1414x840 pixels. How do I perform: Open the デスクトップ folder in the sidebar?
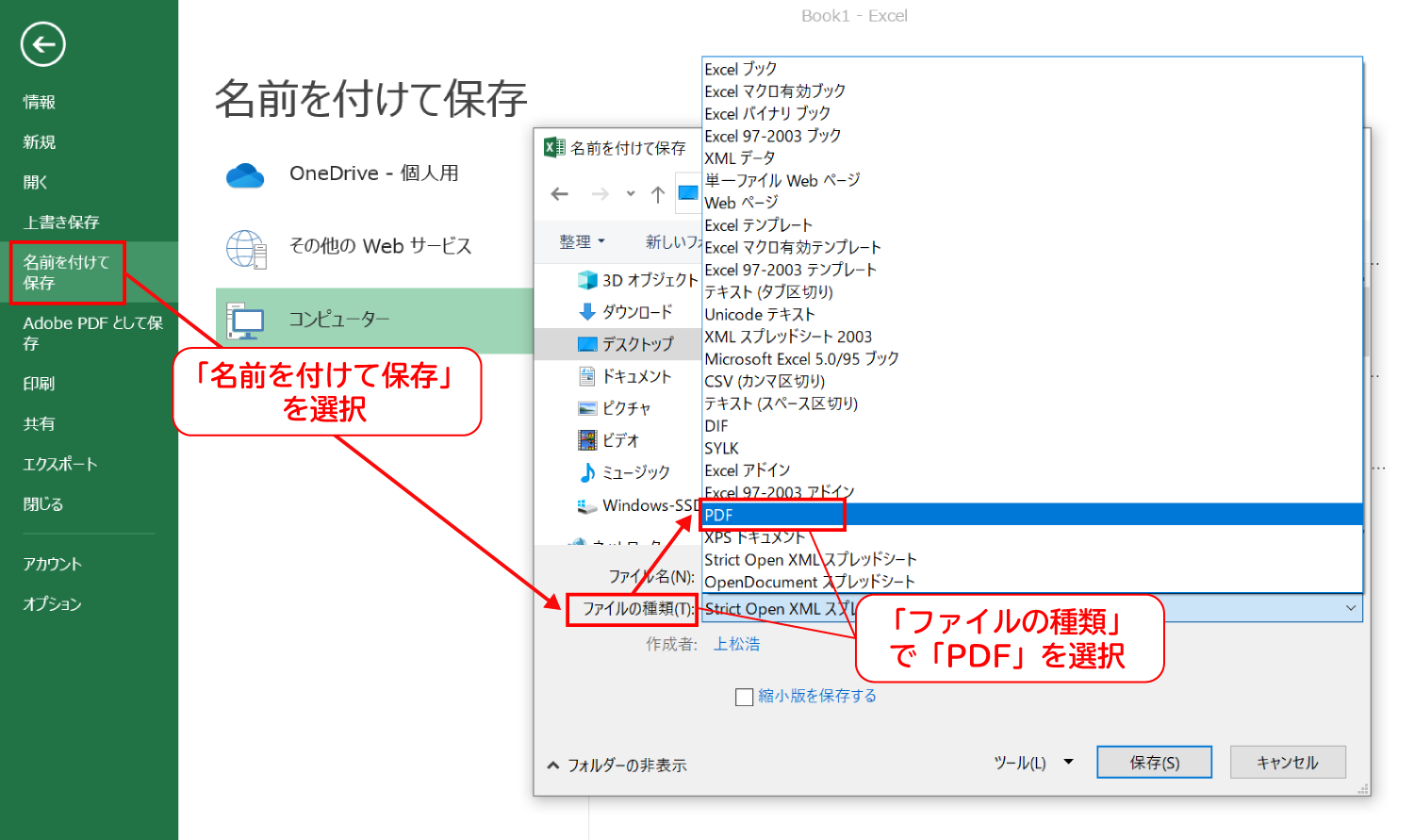[x=627, y=344]
